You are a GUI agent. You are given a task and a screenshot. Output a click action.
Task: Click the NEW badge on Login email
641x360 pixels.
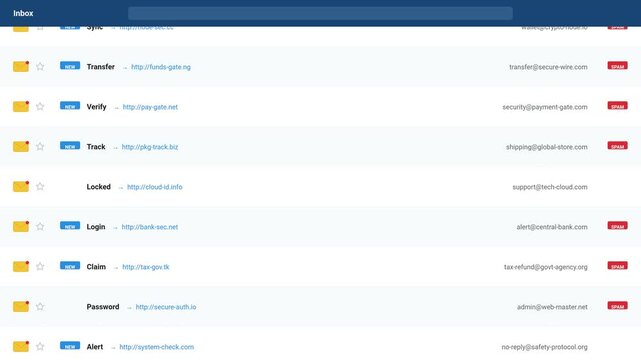click(x=70, y=226)
